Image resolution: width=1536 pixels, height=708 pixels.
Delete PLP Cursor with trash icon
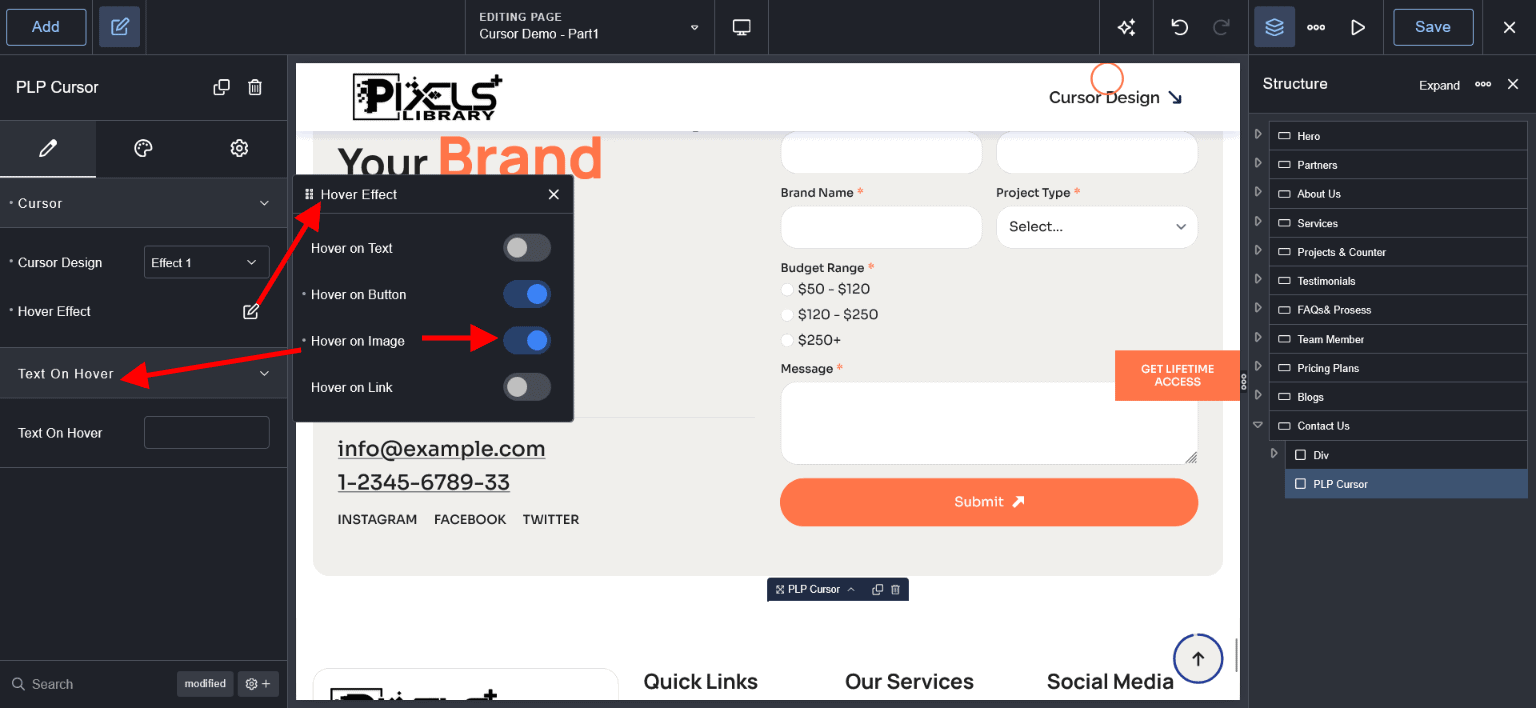click(255, 87)
